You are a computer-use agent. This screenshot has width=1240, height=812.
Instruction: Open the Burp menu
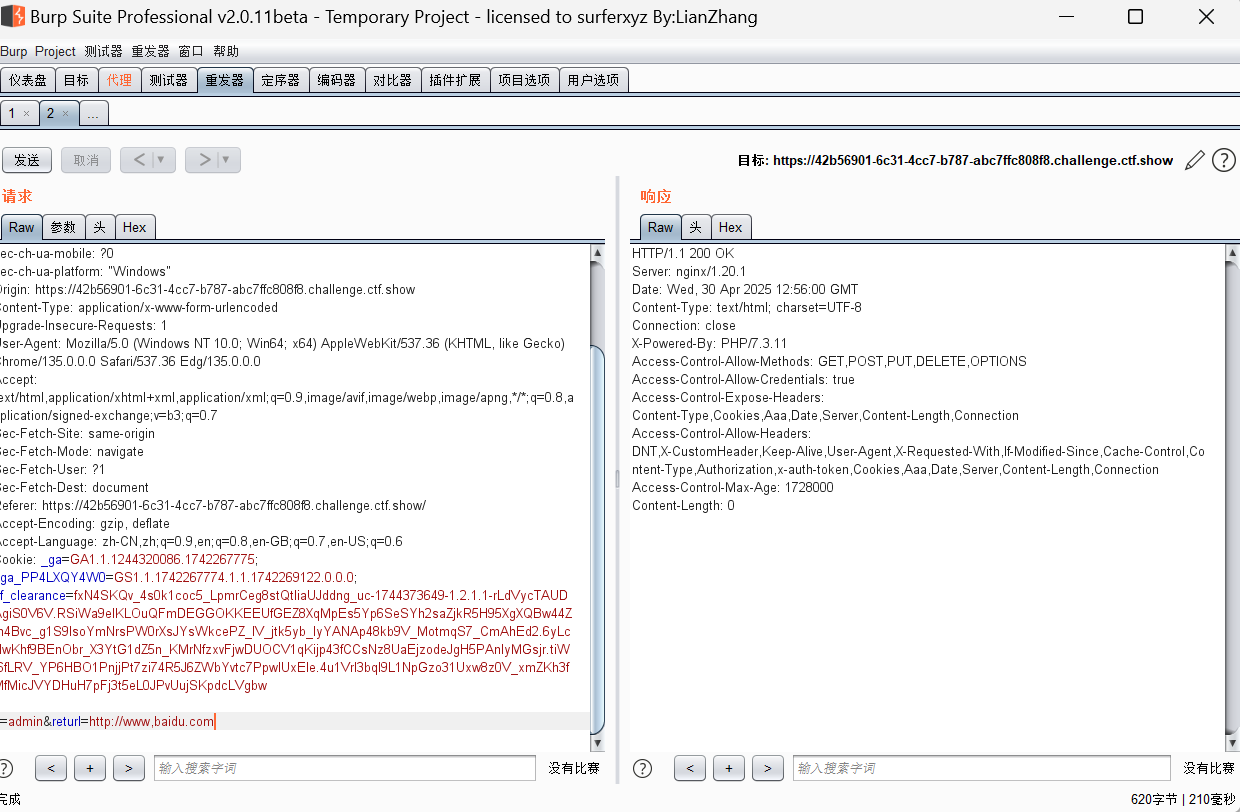tap(14, 51)
